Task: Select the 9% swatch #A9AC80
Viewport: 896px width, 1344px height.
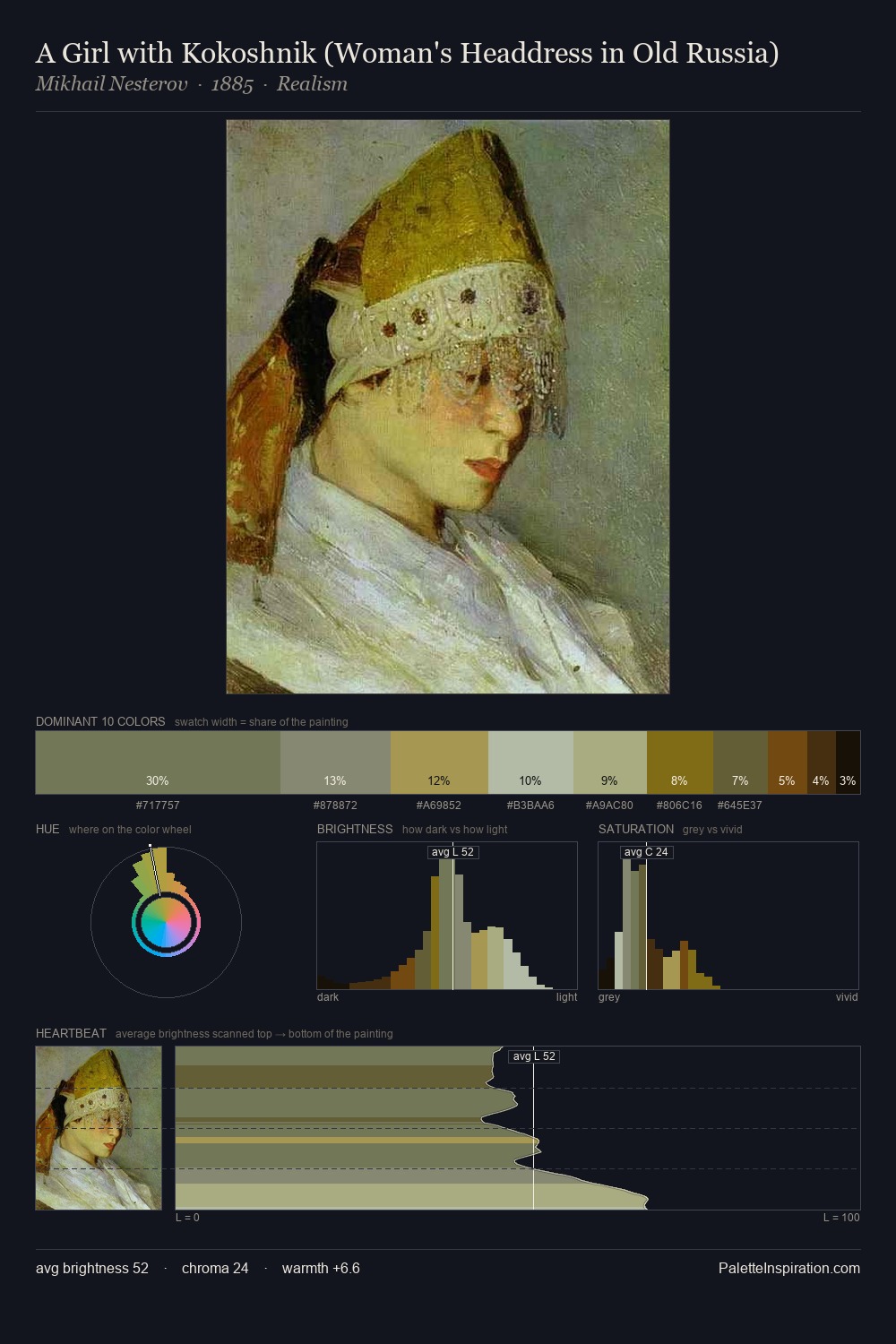Action: pyautogui.click(x=610, y=762)
